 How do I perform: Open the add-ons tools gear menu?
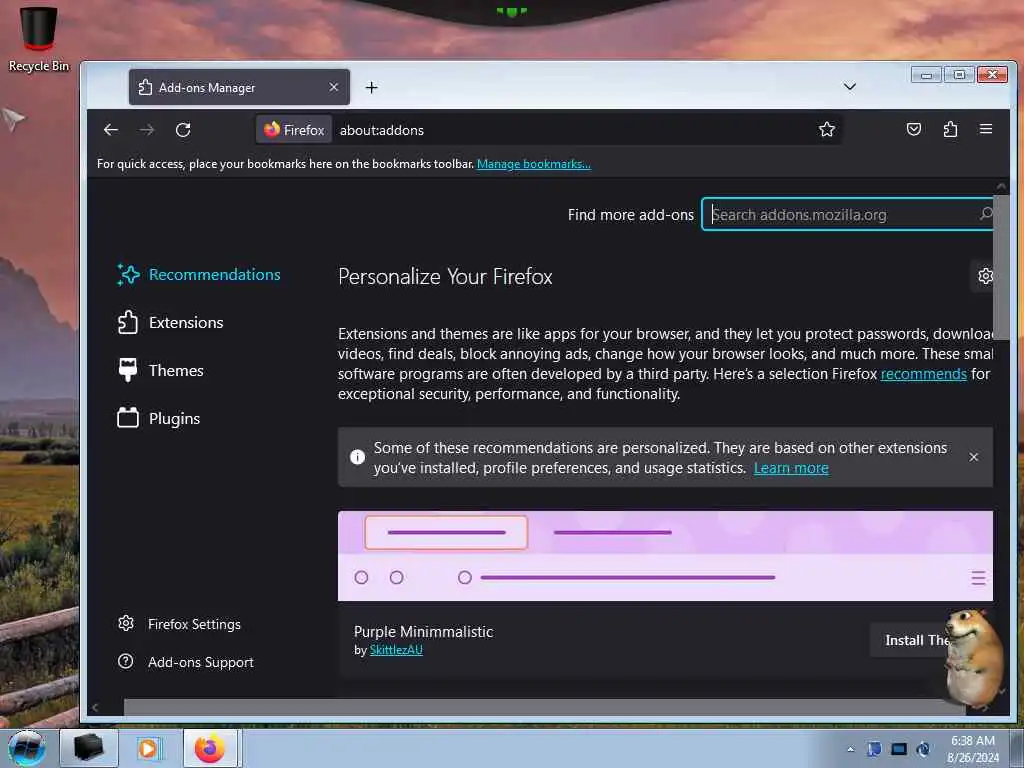[985, 276]
